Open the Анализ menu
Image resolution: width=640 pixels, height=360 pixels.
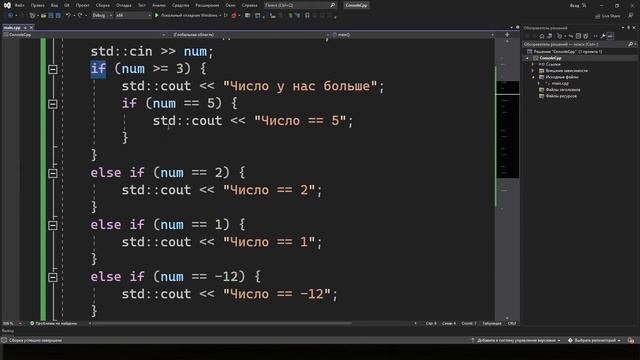[159, 5]
